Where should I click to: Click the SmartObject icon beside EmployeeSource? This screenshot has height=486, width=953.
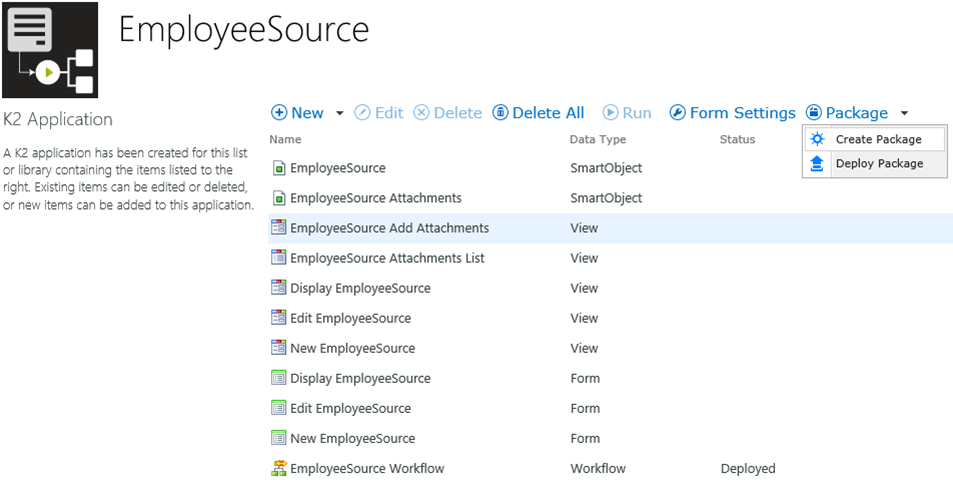click(x=279, y=168)
